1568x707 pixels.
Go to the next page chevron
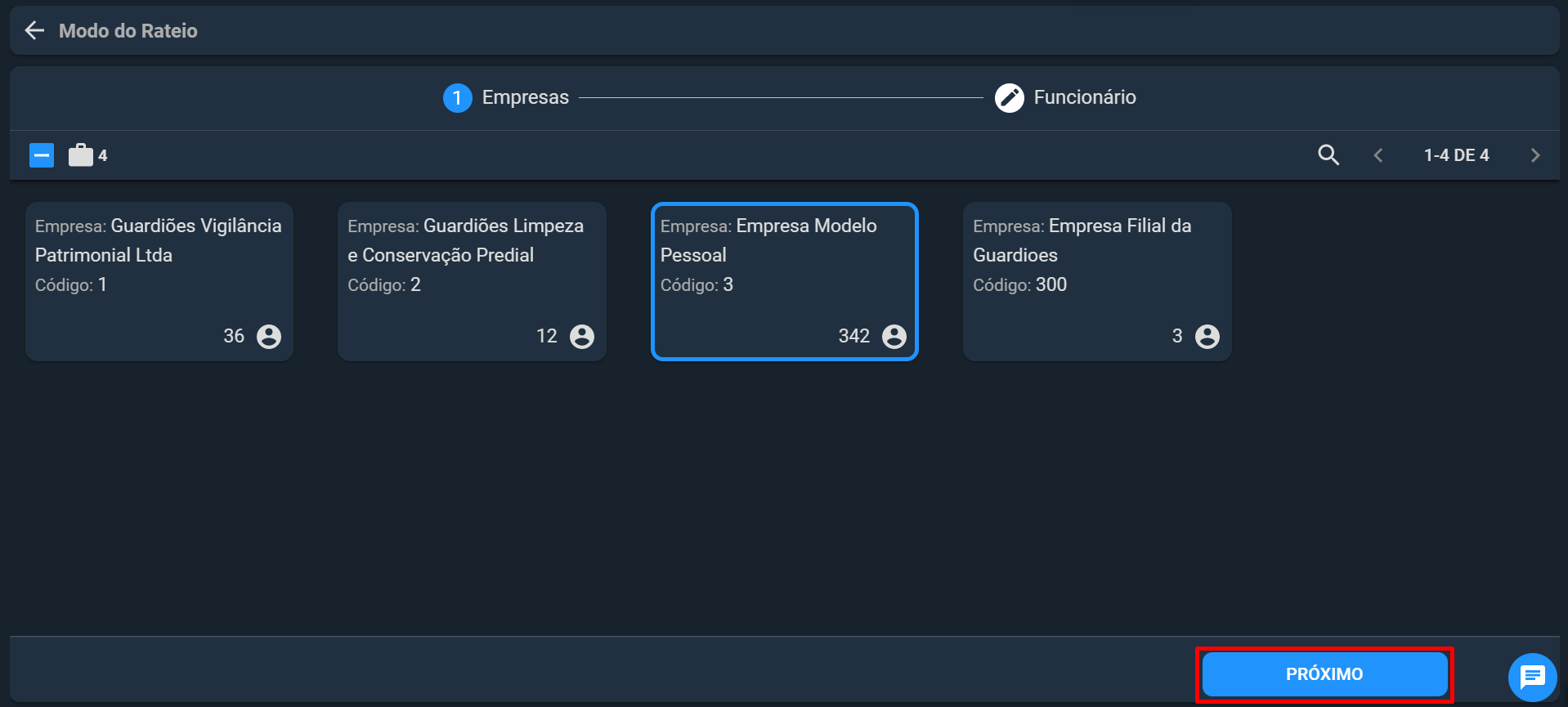1535,155
